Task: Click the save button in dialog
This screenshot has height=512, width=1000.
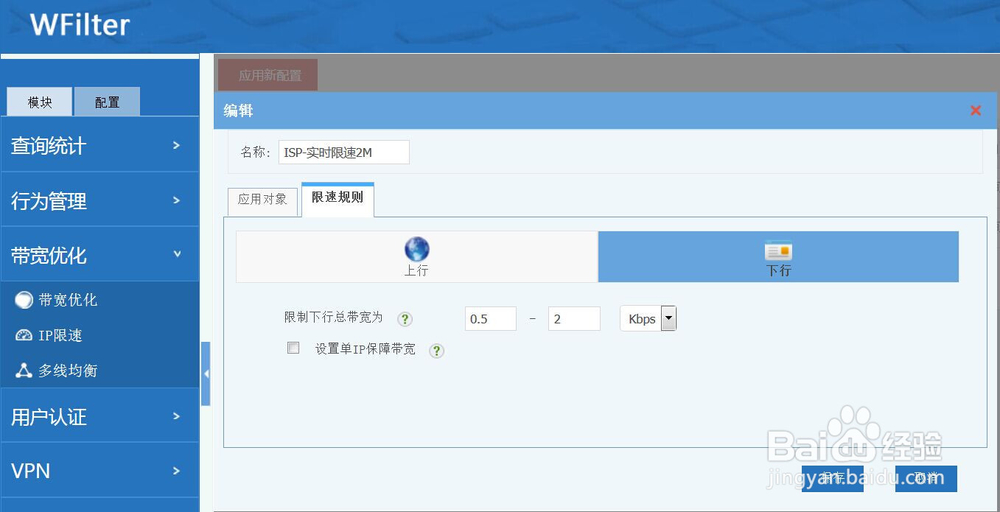Action: (832, 478)
